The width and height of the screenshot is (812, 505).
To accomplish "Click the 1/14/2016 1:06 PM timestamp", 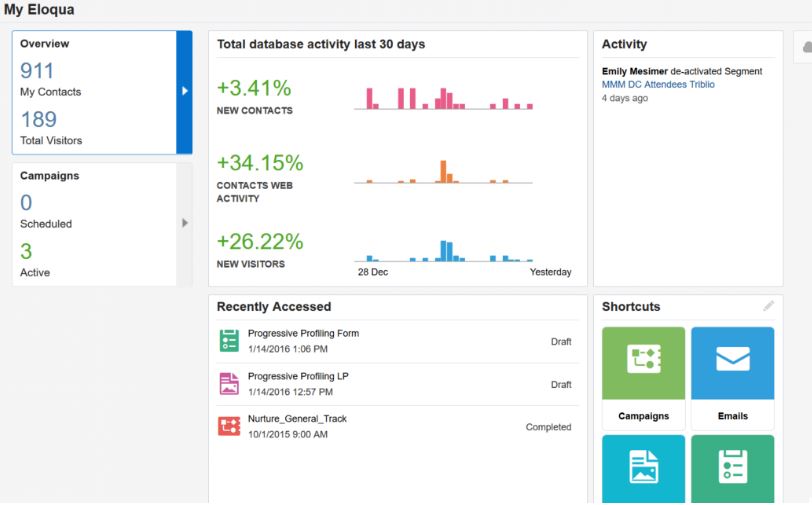I will click(x=287, y=349).
